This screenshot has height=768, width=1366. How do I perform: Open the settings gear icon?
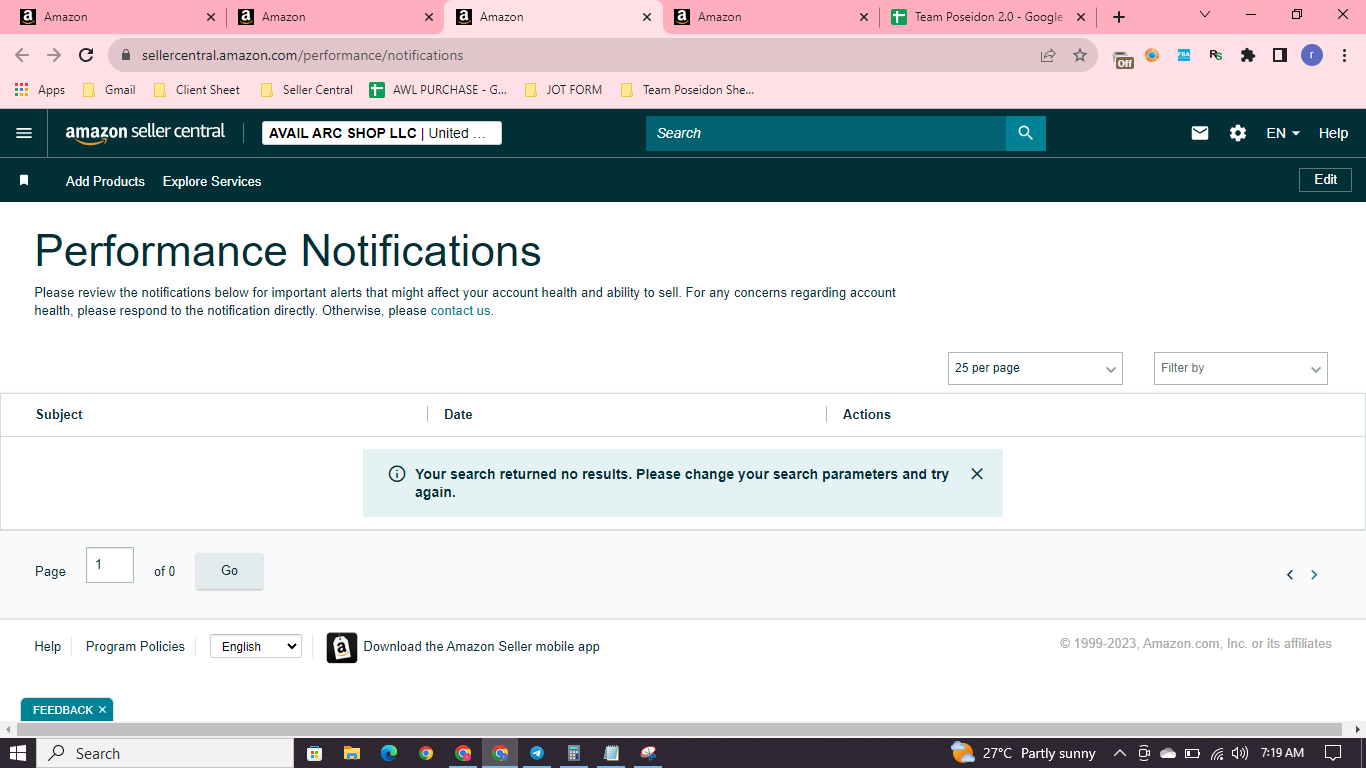[x=1238, y=133]
